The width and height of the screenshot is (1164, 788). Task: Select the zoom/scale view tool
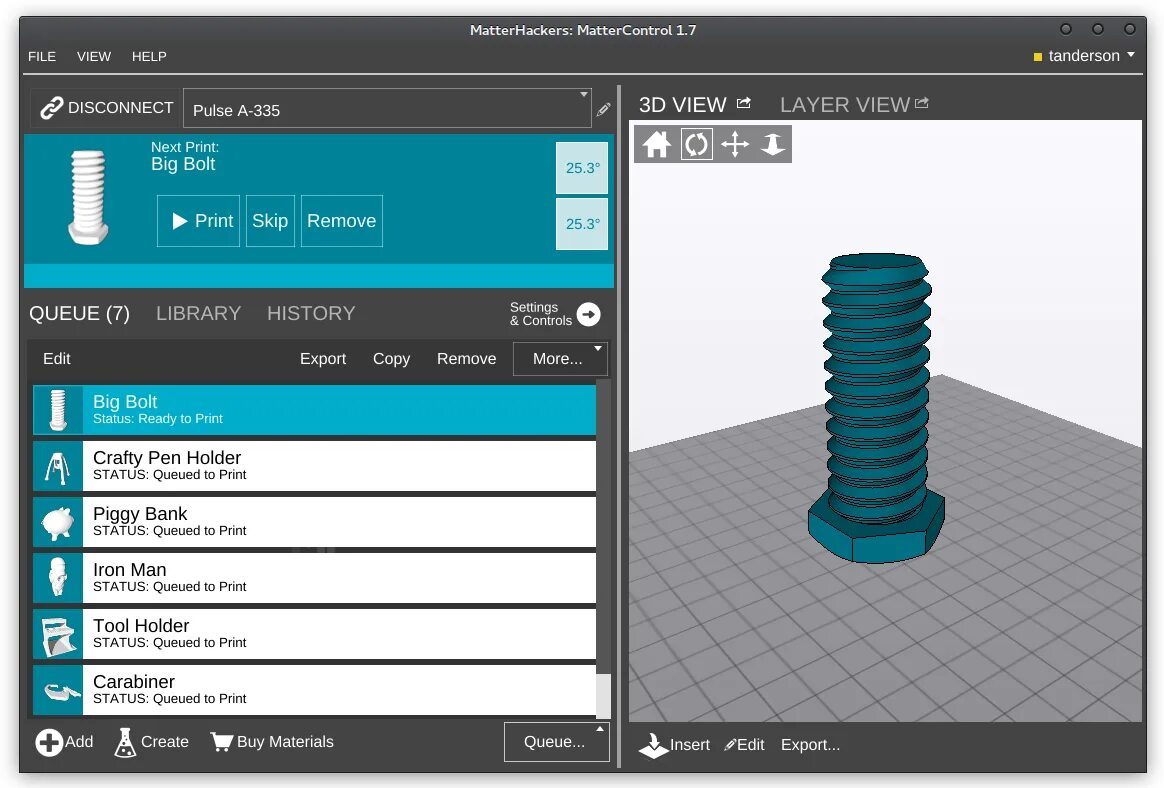pos(773,144)
